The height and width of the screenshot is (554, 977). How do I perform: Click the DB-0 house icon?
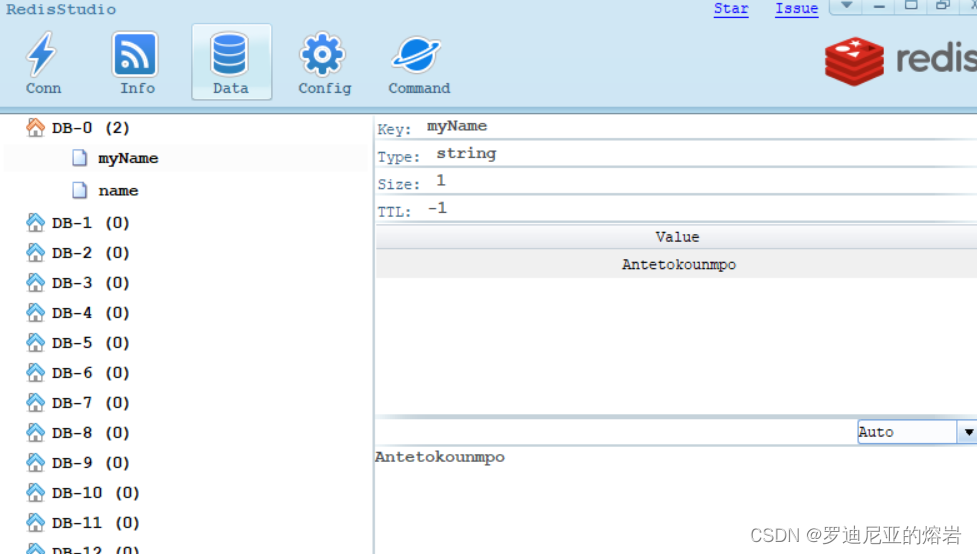click(x=36, y=127)
